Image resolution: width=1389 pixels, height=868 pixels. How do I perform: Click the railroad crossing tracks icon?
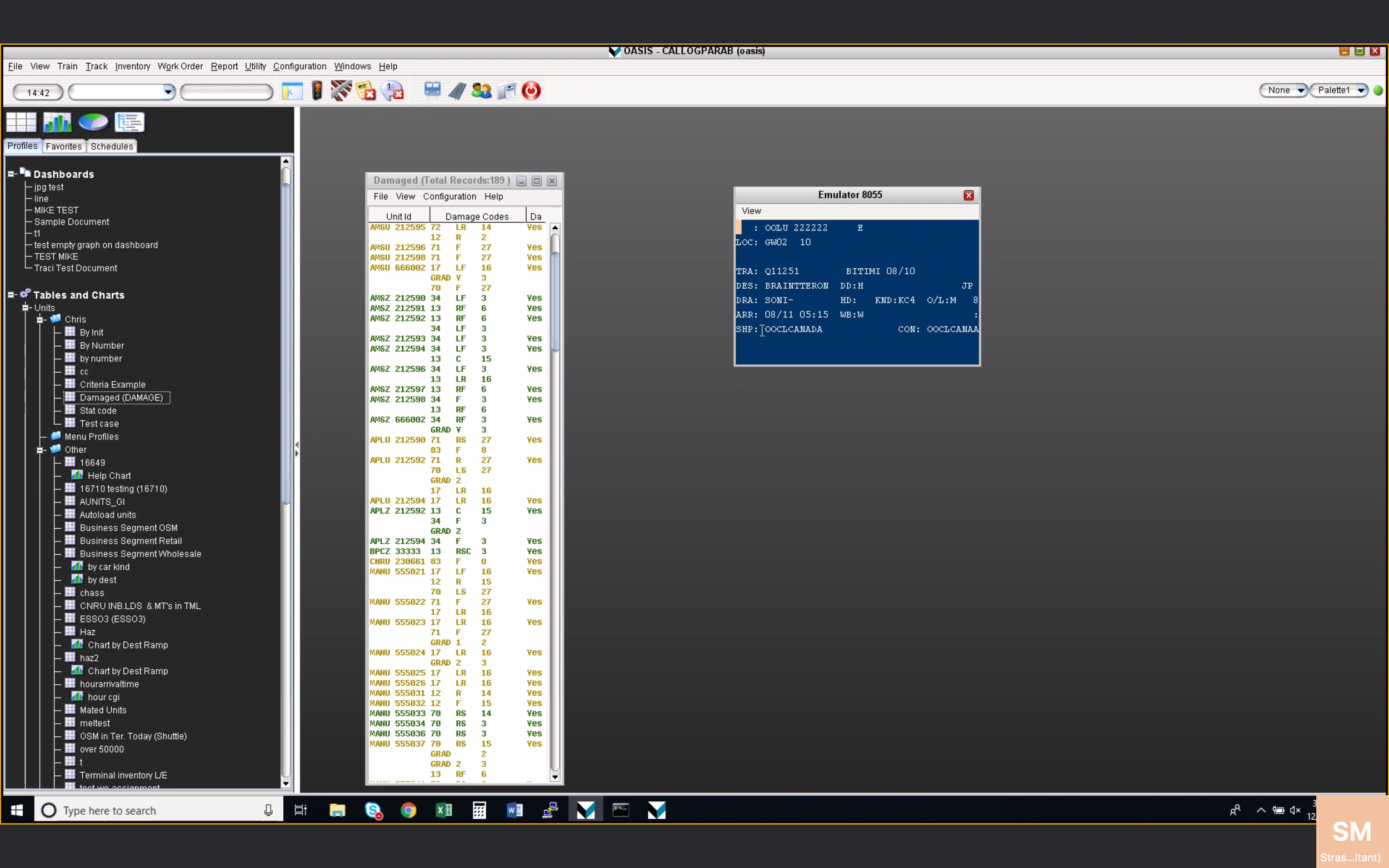341,91
